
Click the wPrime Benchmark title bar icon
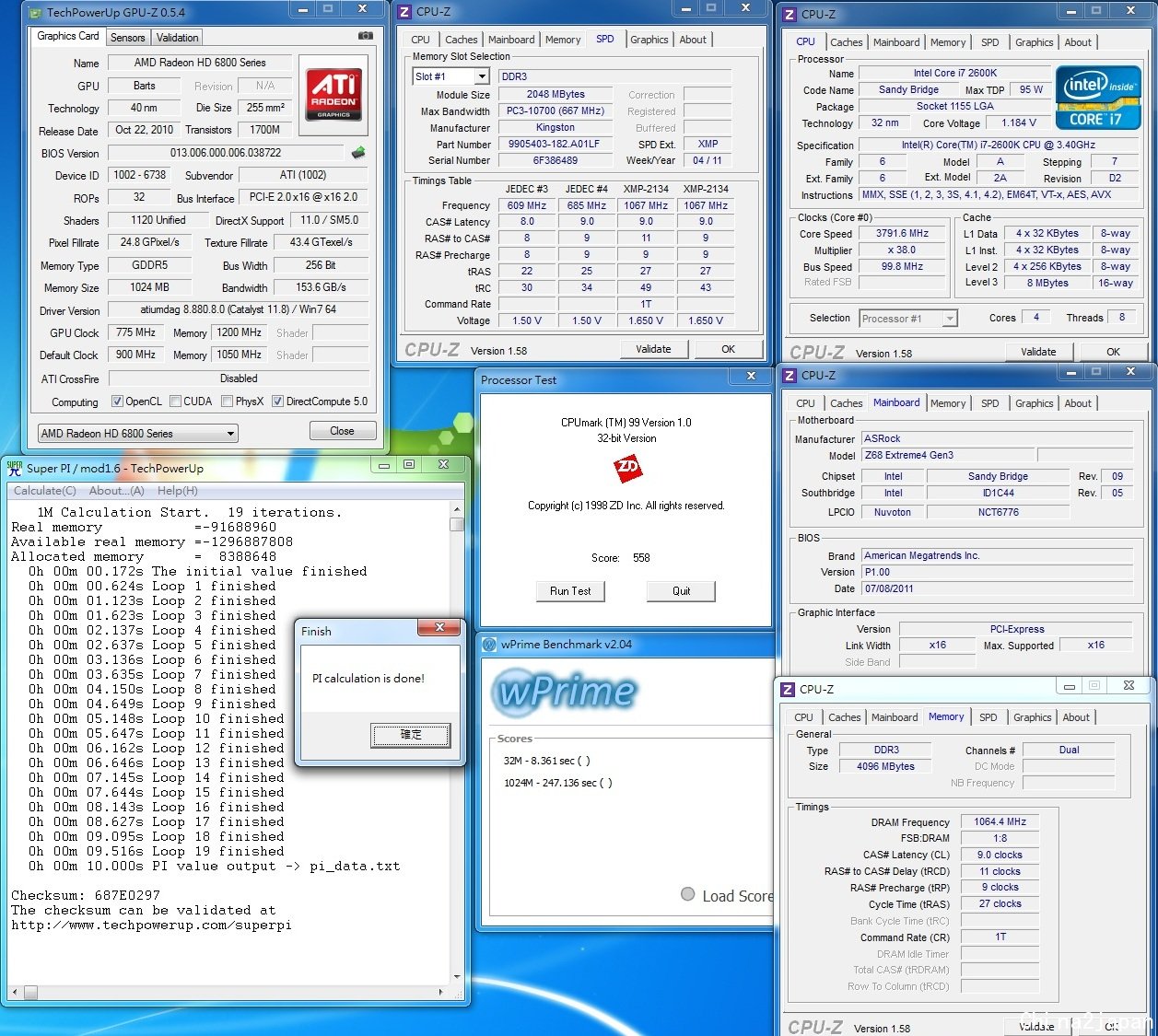pos(489,644)
